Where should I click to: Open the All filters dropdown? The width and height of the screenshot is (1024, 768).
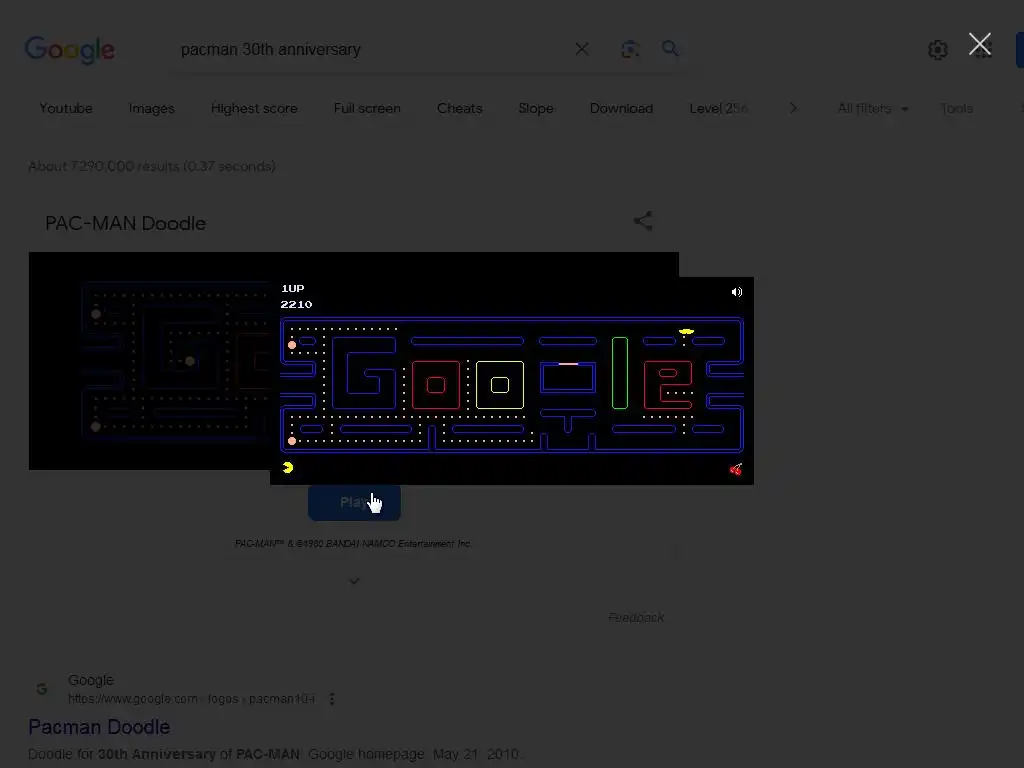click(x=872, y=108)
